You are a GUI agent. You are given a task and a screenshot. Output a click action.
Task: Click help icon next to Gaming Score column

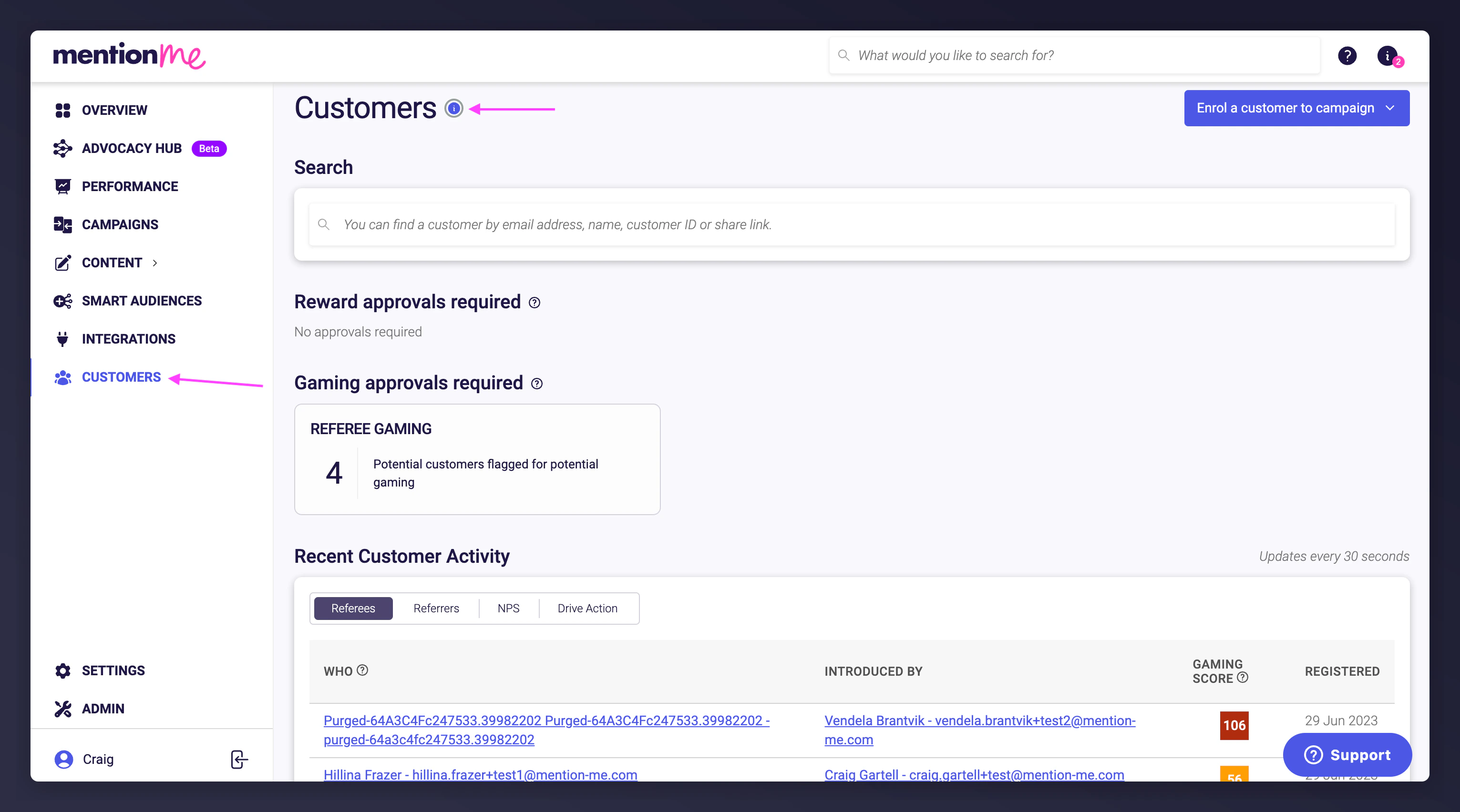point(1243,677)
